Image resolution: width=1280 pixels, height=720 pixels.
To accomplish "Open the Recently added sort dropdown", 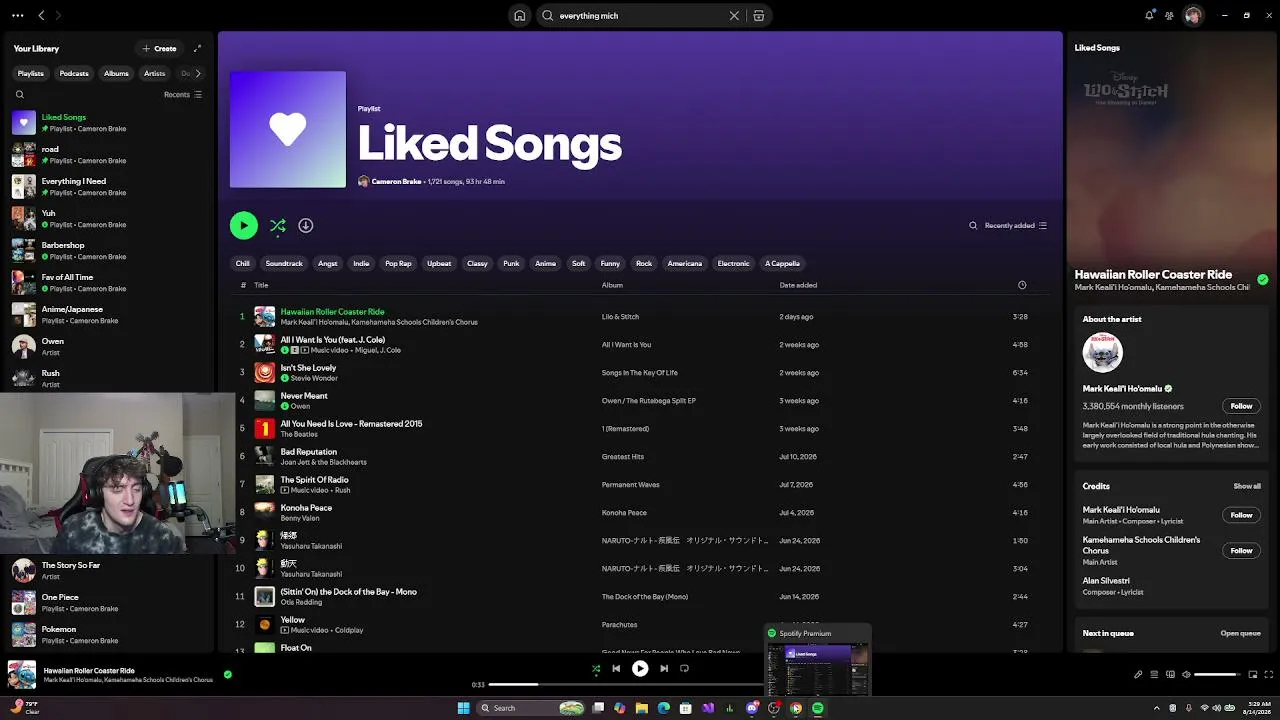I will click(x=1016, y=226).
